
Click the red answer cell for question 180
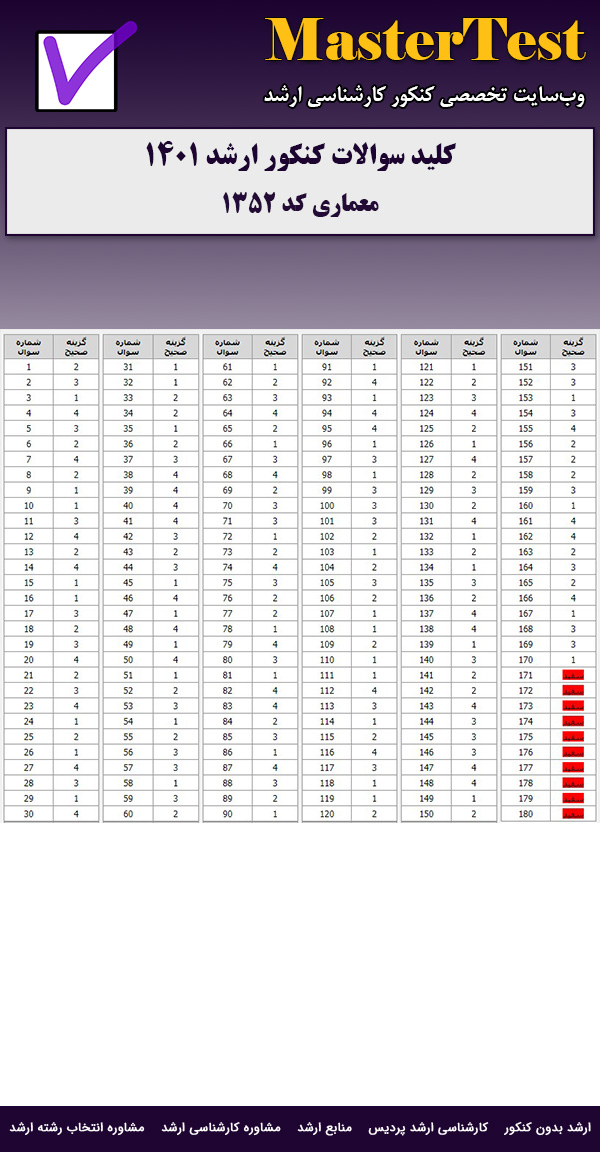coord(573,814)
